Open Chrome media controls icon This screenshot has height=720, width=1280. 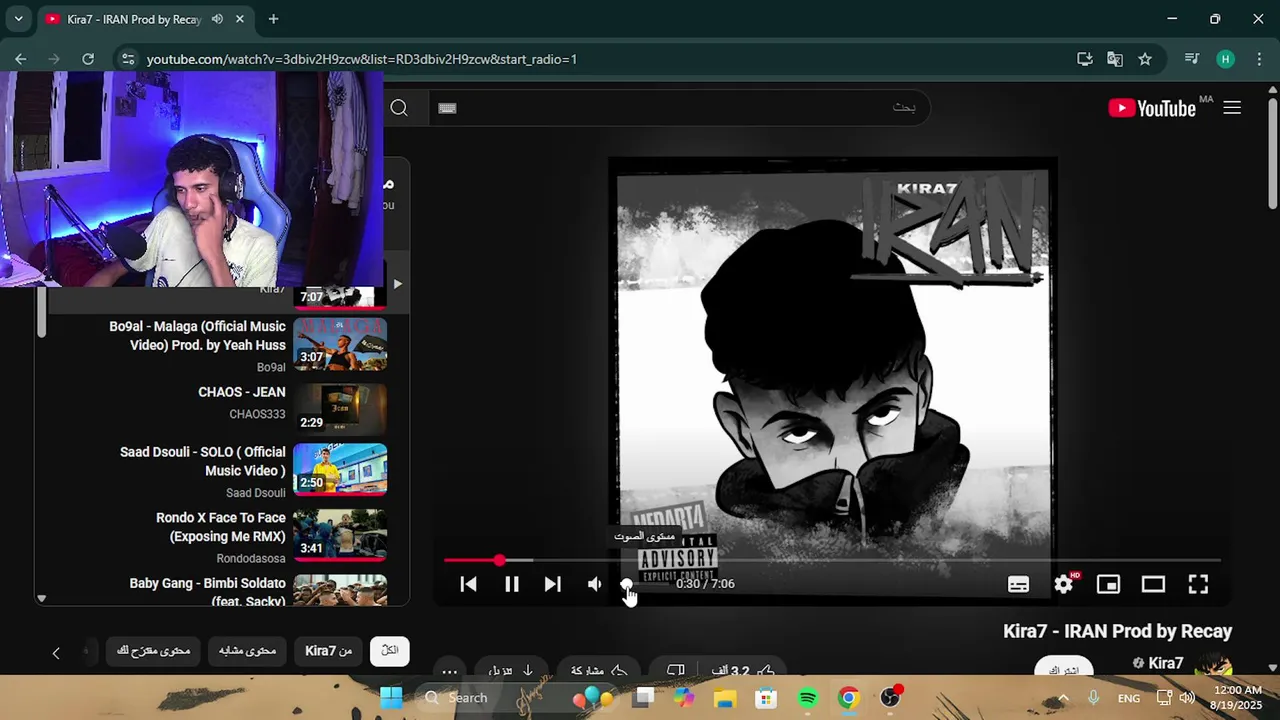[x=1191, y=59]
